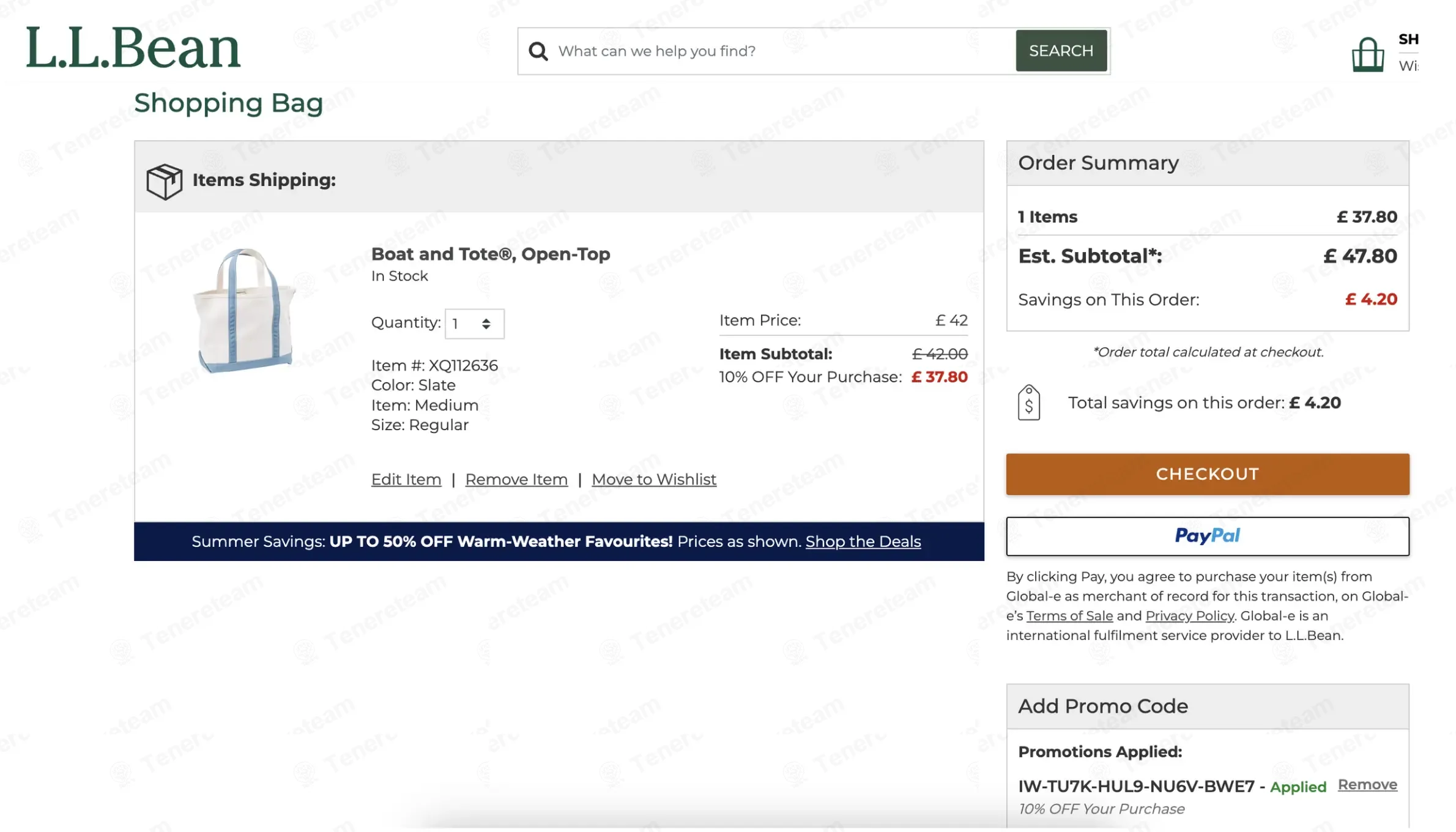The width and height of the screenshot is (1456, 832).
Task: Open the Terms of Sale link
Action: (1069, 616)
